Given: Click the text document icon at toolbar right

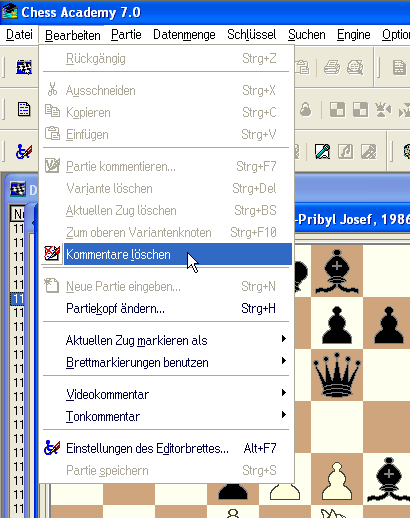Looking at the screenshot, I should click(399, 68).
